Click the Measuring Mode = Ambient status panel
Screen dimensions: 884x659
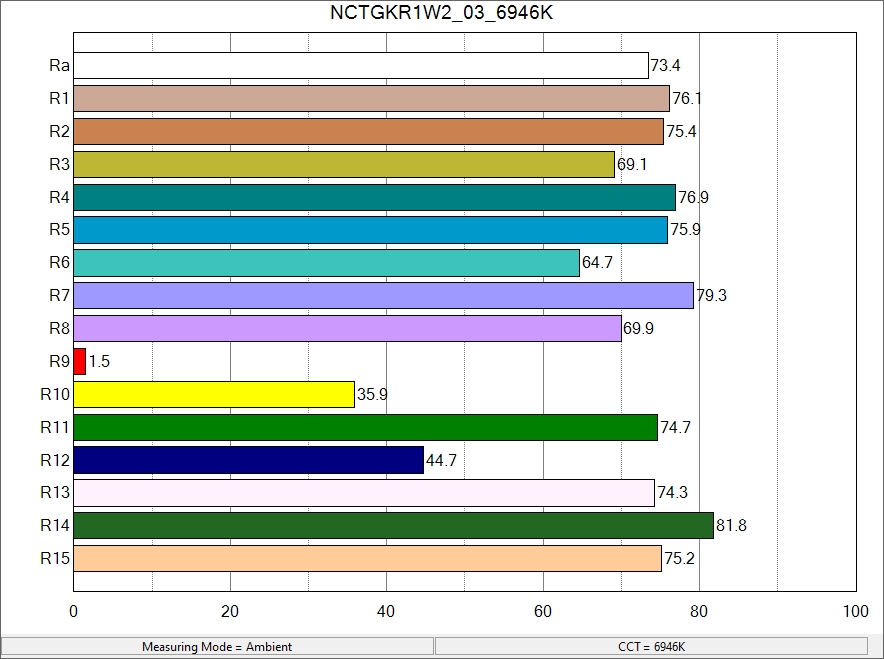point(217,647)
